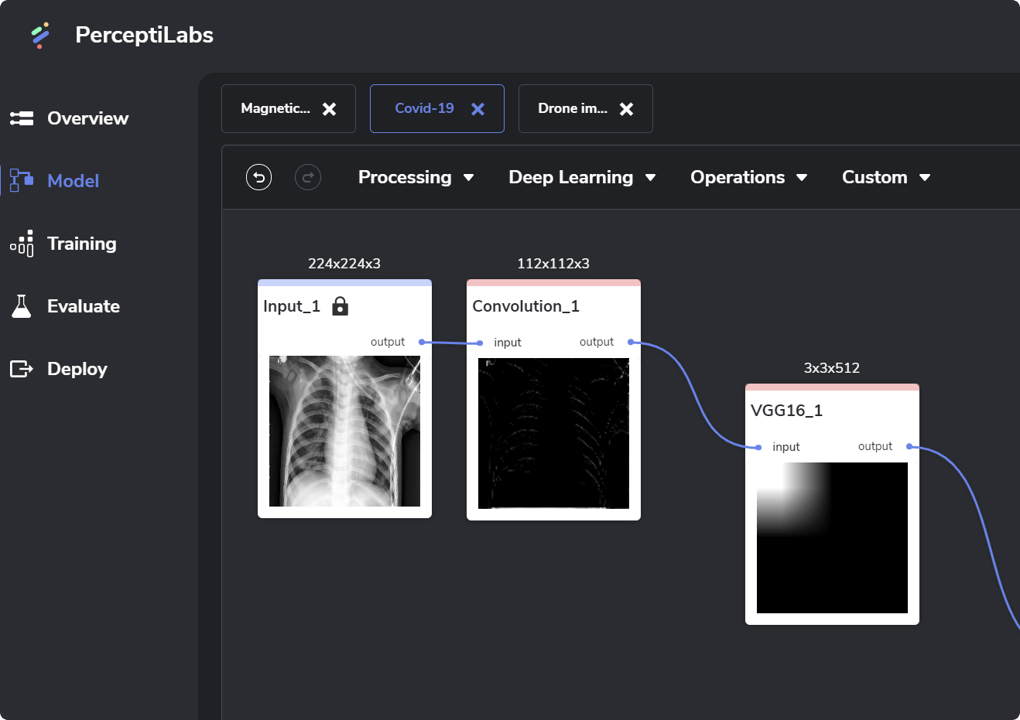Click the VGG16_1 output connector dot
Viewport: 1020px width, 720px height.
[x=909, y=446]
